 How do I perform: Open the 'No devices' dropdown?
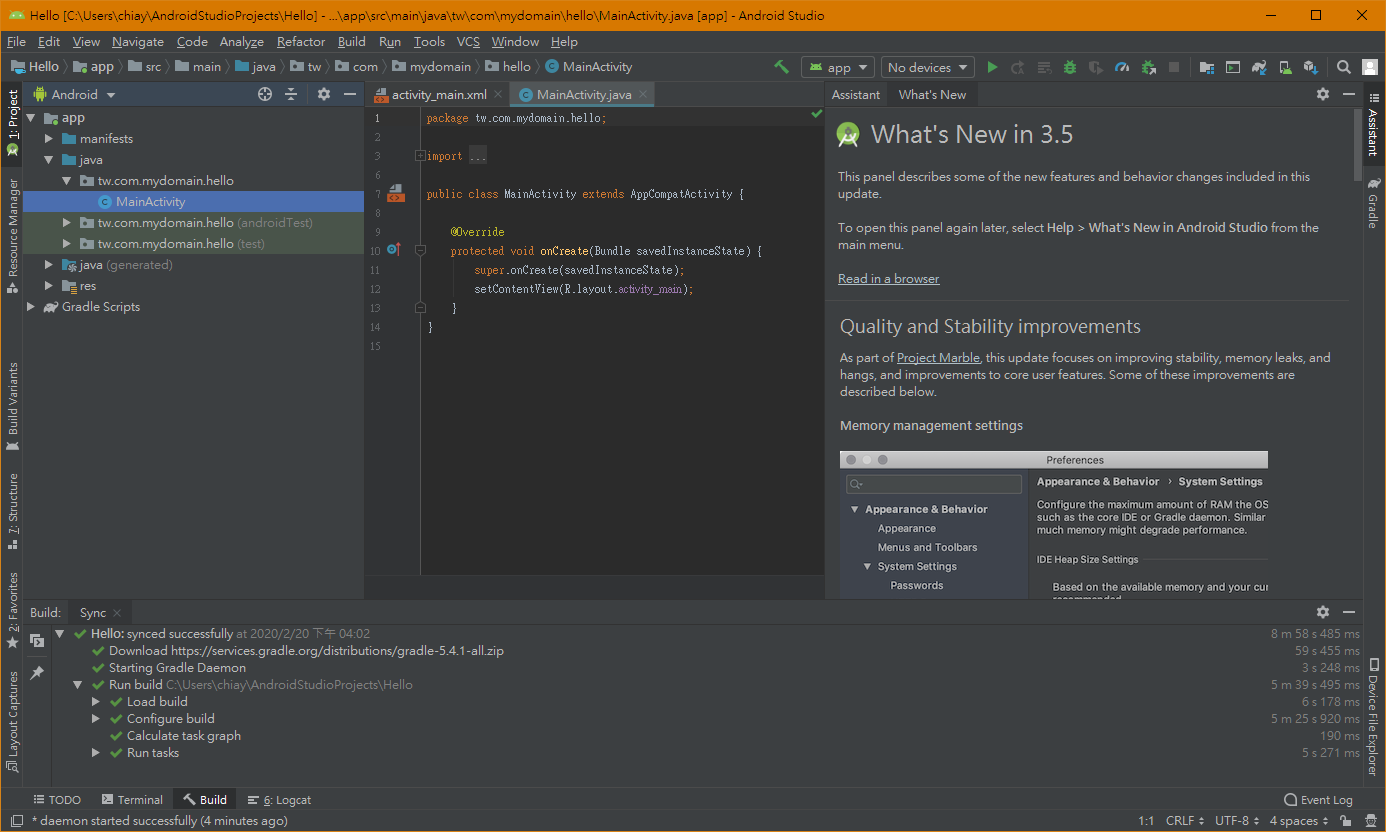pyautogui.click(x=927, y=67)
